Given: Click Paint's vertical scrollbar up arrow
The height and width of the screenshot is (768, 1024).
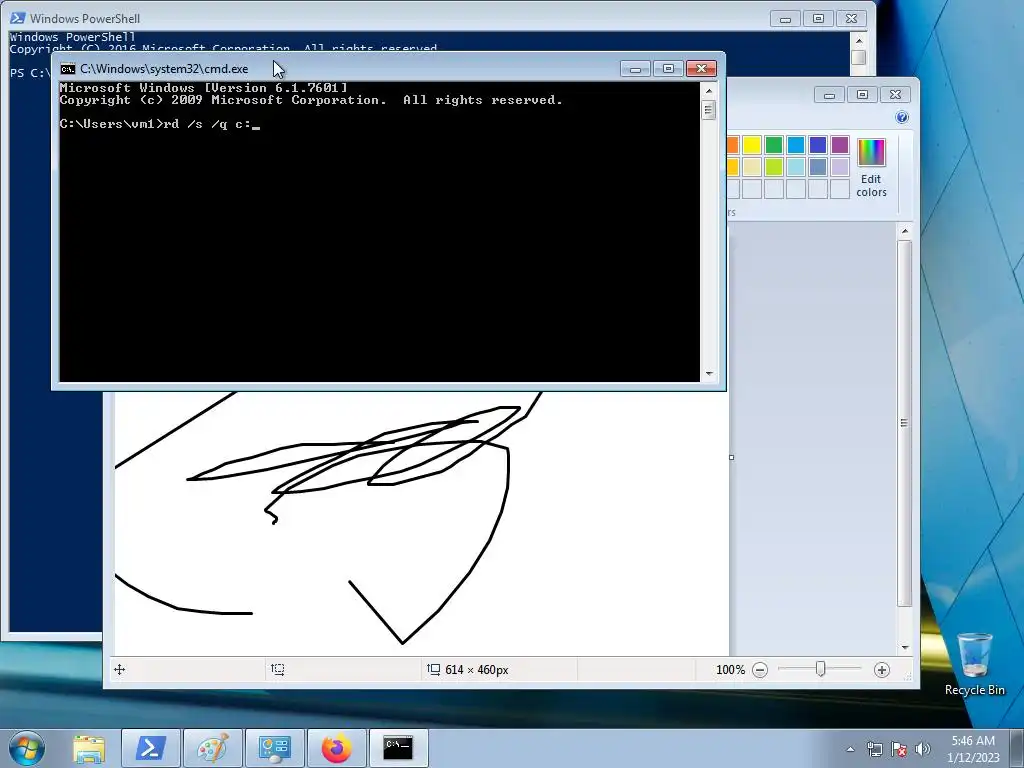Looking at the screenshot, I should 905,231.
